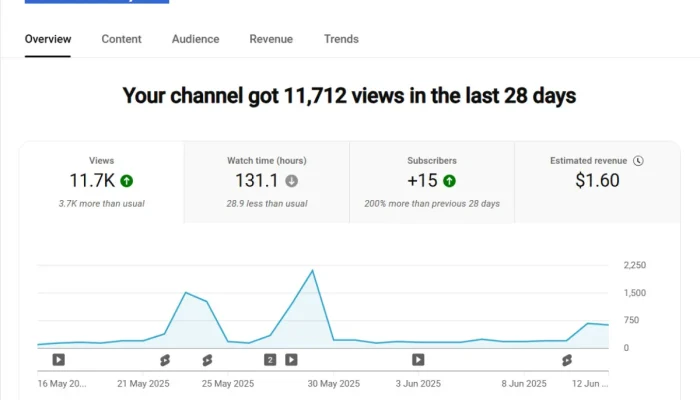Click the 2,250 y-axis label
The width and height of the screenshot is (700, 400).
pos(635,265)
